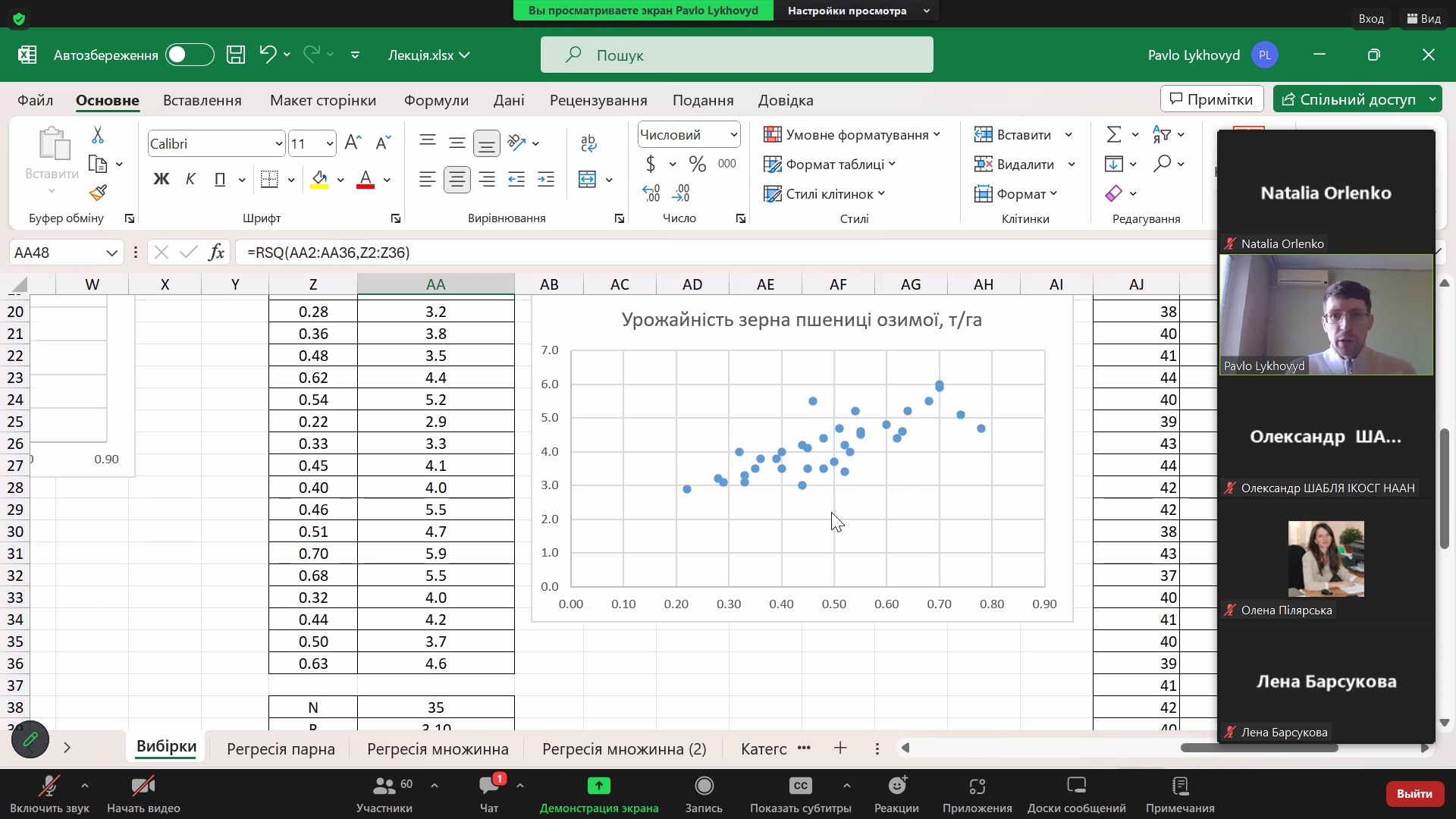Turn on camera with Начать видео
Image resolution: width=1456 pixels, height=819 pixels.
143,793
